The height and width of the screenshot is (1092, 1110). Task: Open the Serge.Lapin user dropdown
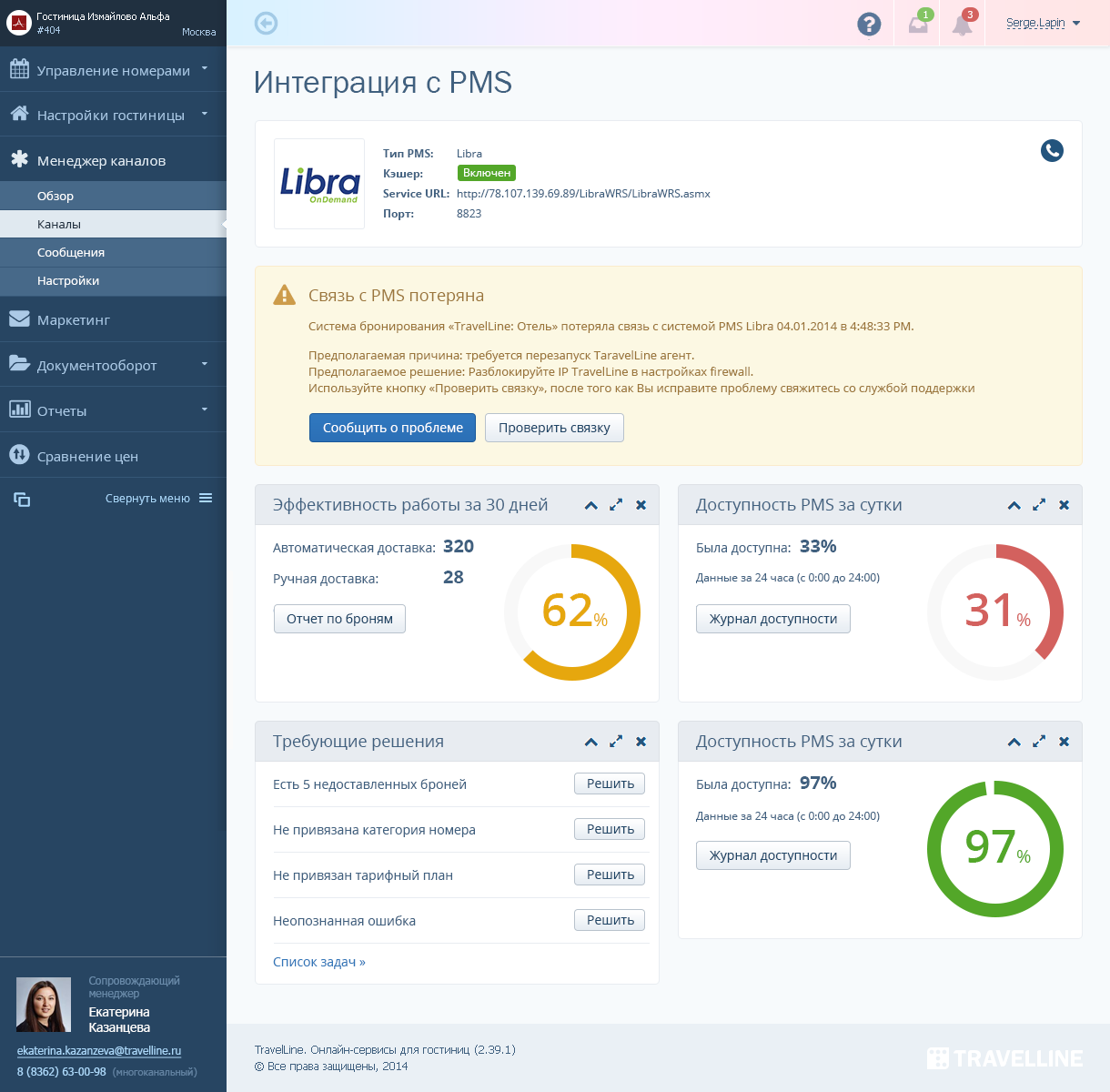click(1043, 23)
